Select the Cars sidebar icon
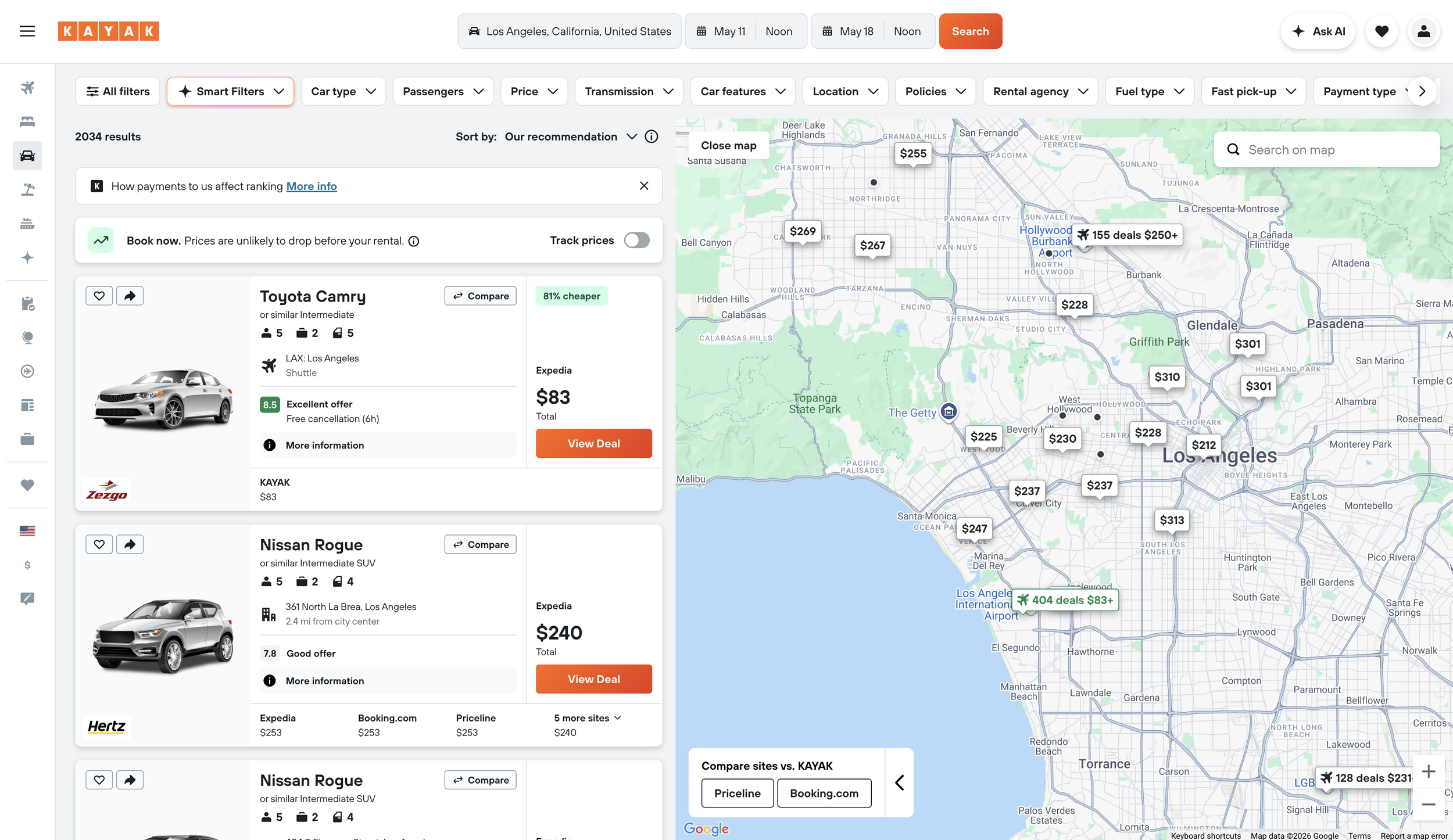Screen dimensions: 1453x840 (27, 156)
